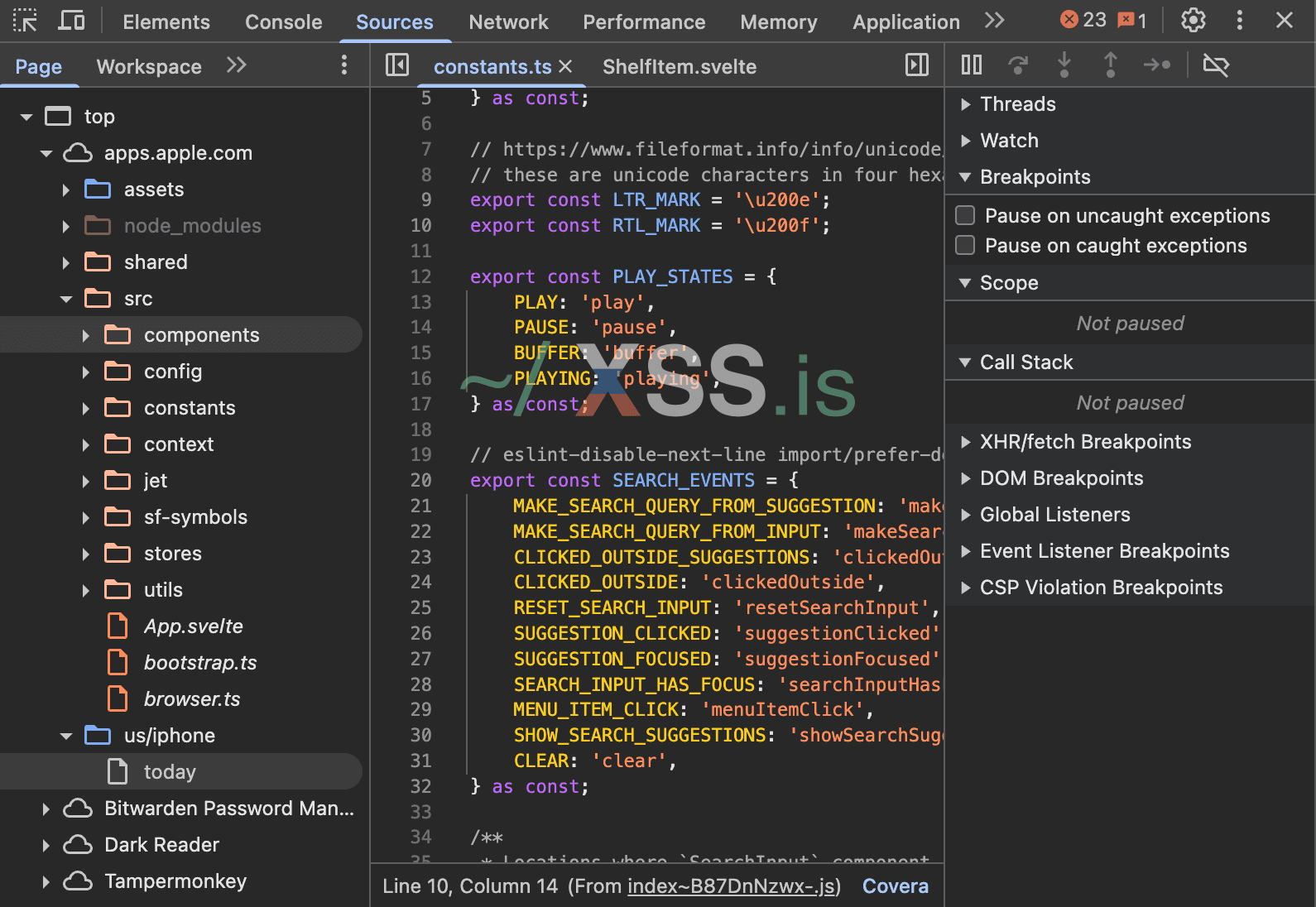Enable Pause on uncaught exceptions
Screen dimensions: 1316x907
pyautogui.click(x=965, y=216)
